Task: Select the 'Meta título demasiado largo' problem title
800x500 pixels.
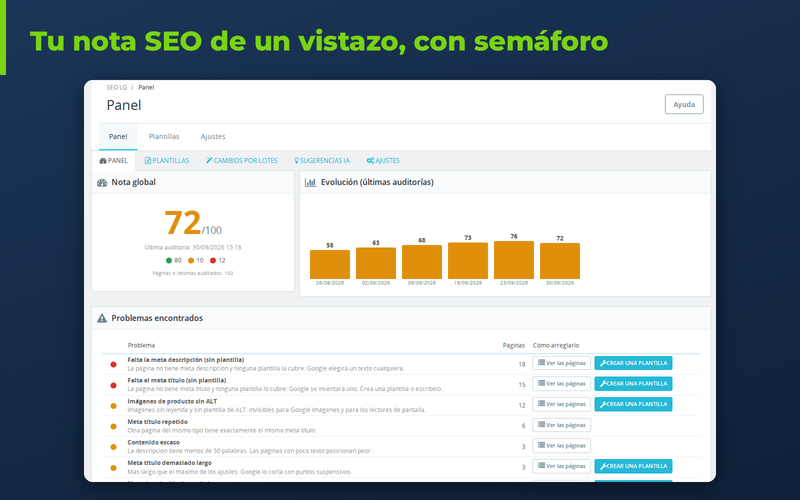Action: click(x=169, y=463)
